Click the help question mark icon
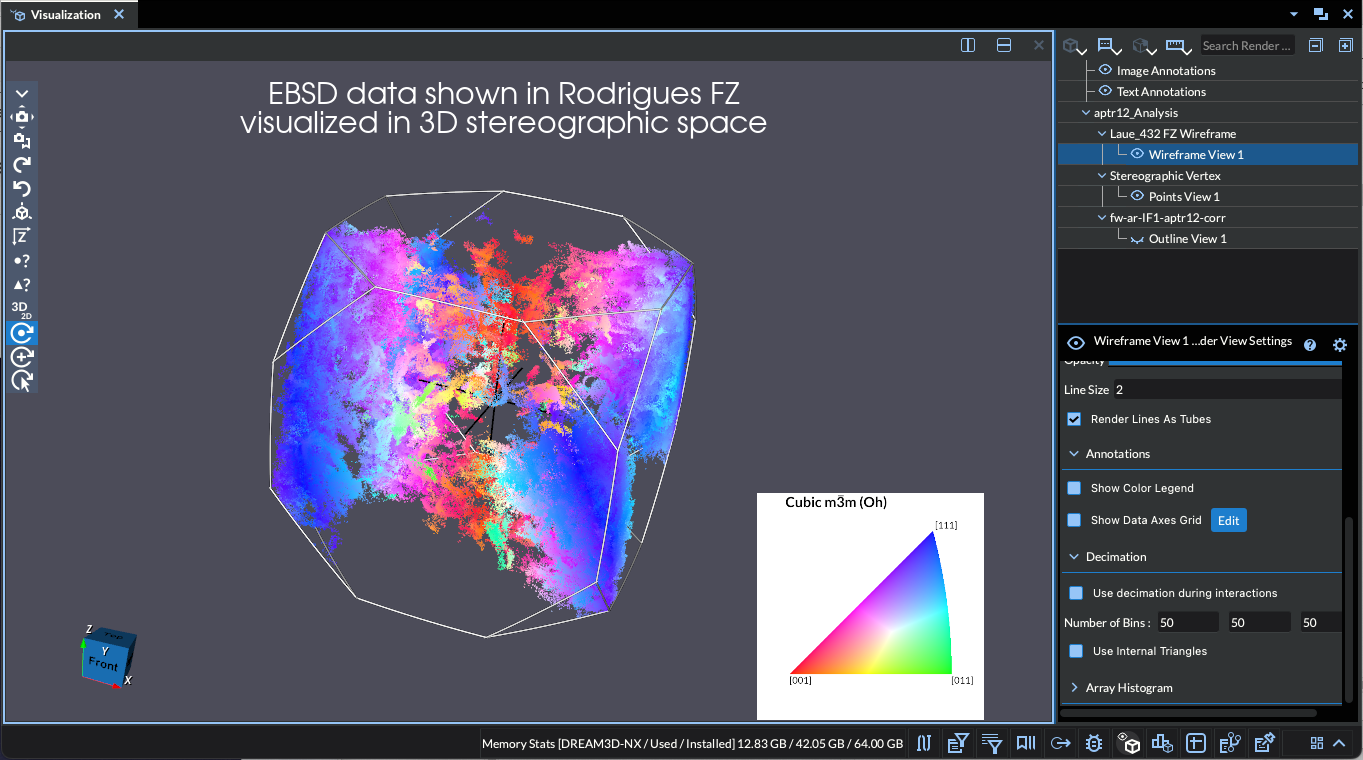1363x760 pixels. coord(1310,345)
